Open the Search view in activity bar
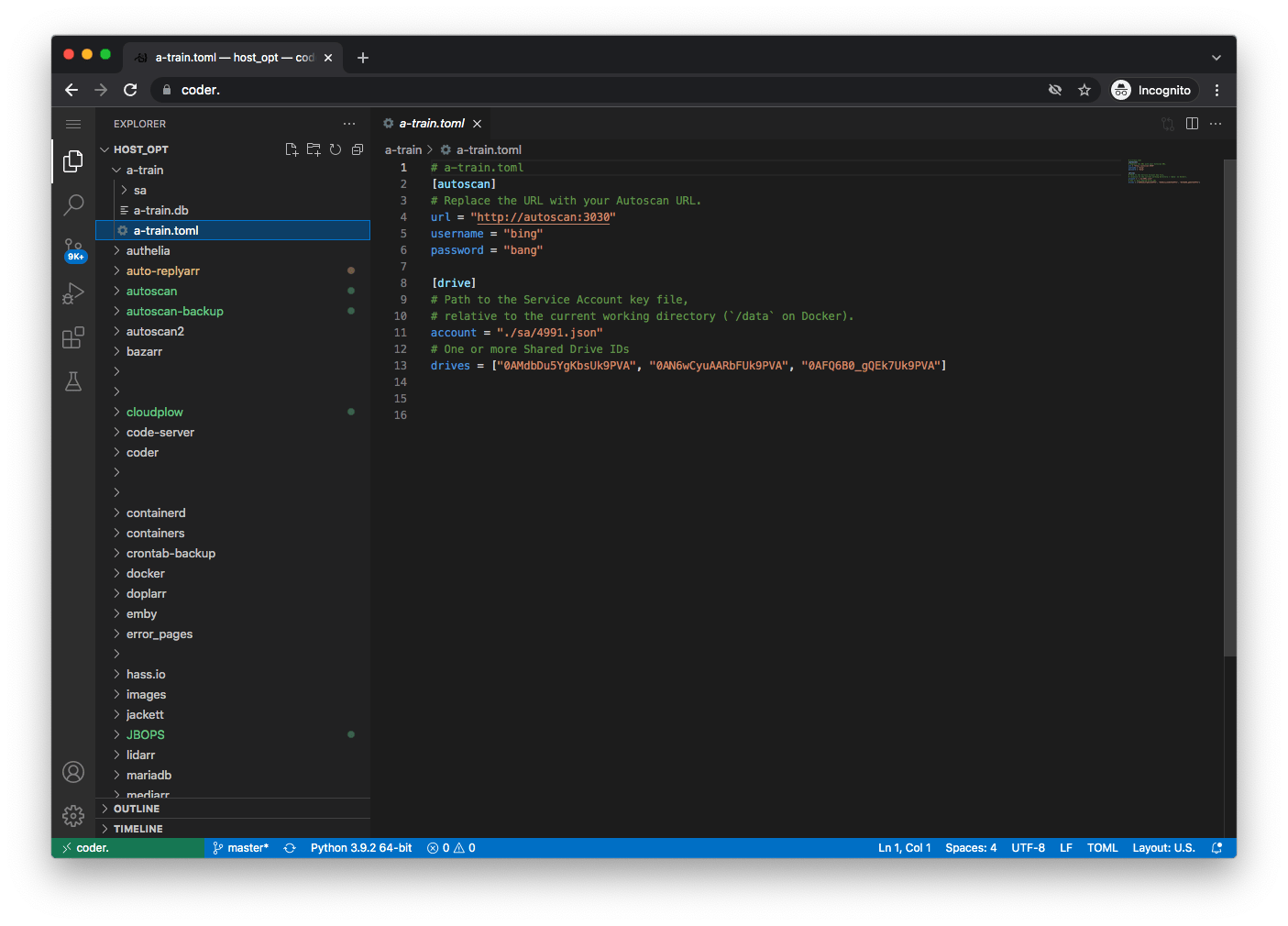The image size is (1288, 926). tap(73, 204)
